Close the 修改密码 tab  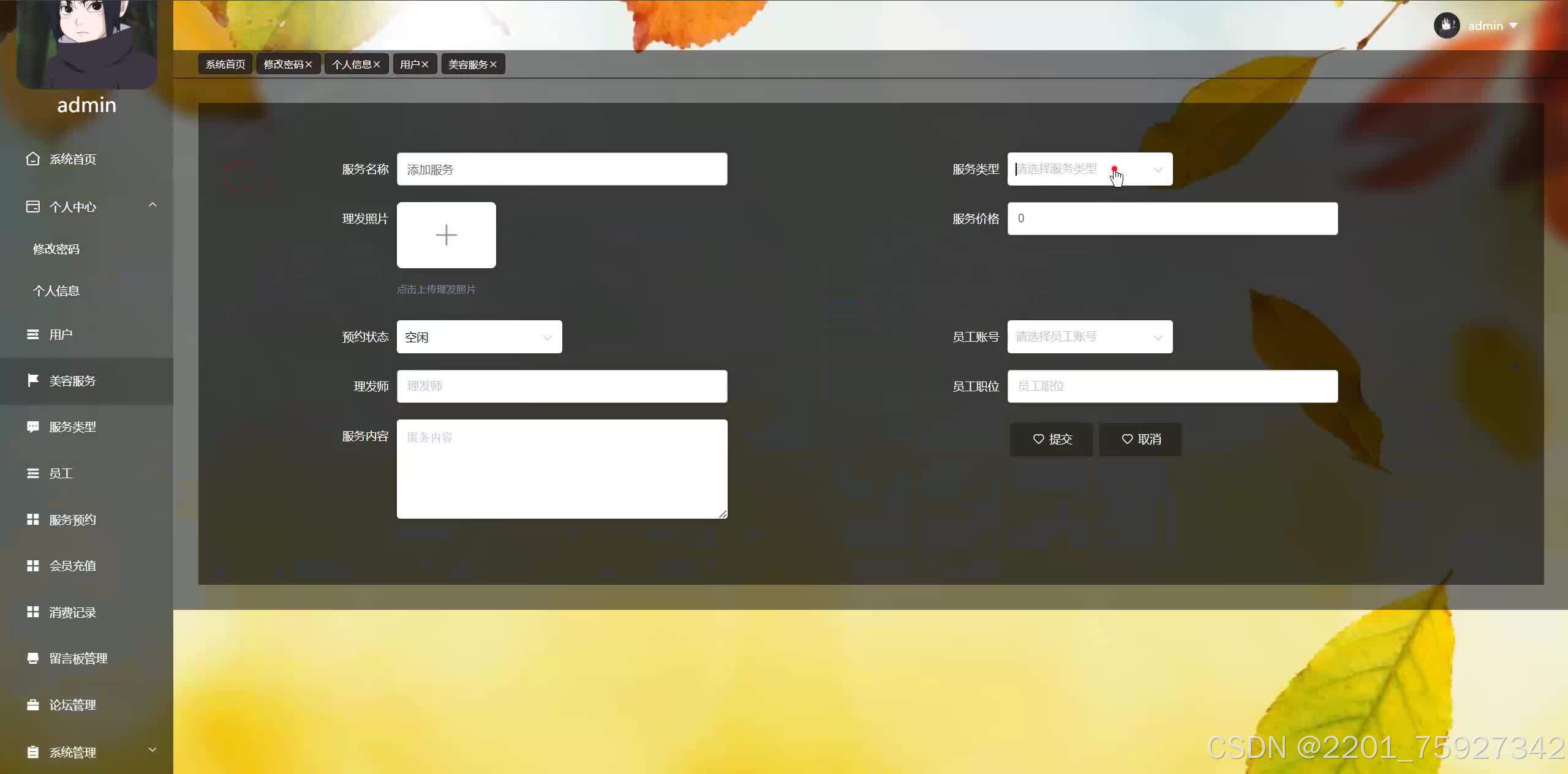click(x=309, y=64)
